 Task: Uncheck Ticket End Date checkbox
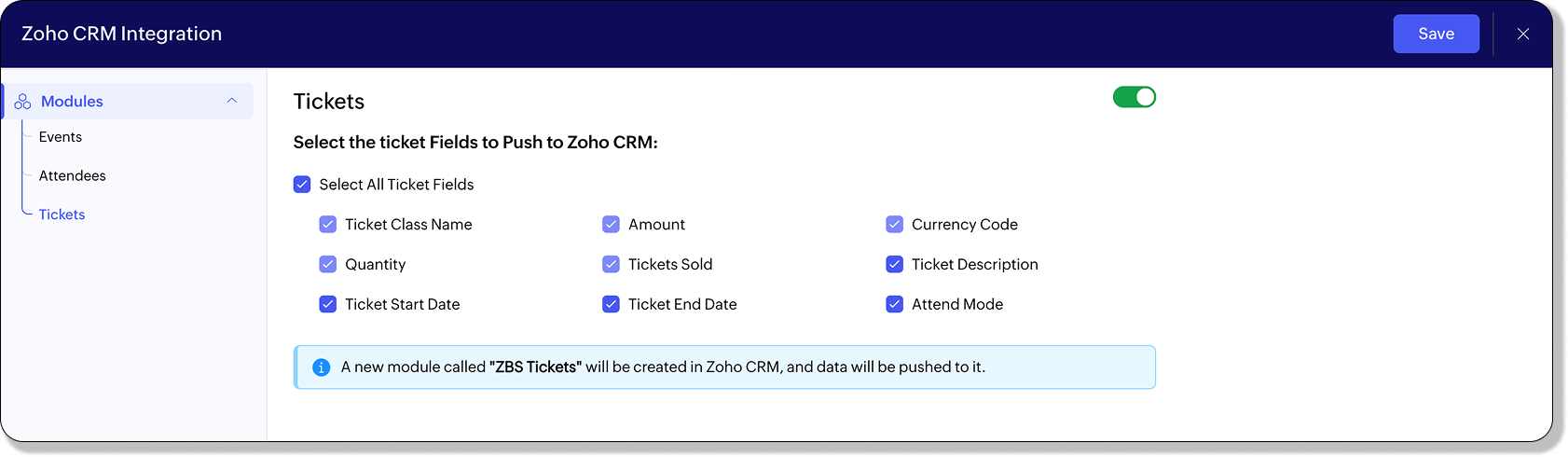pyautogui.click(x=612, y=304)
